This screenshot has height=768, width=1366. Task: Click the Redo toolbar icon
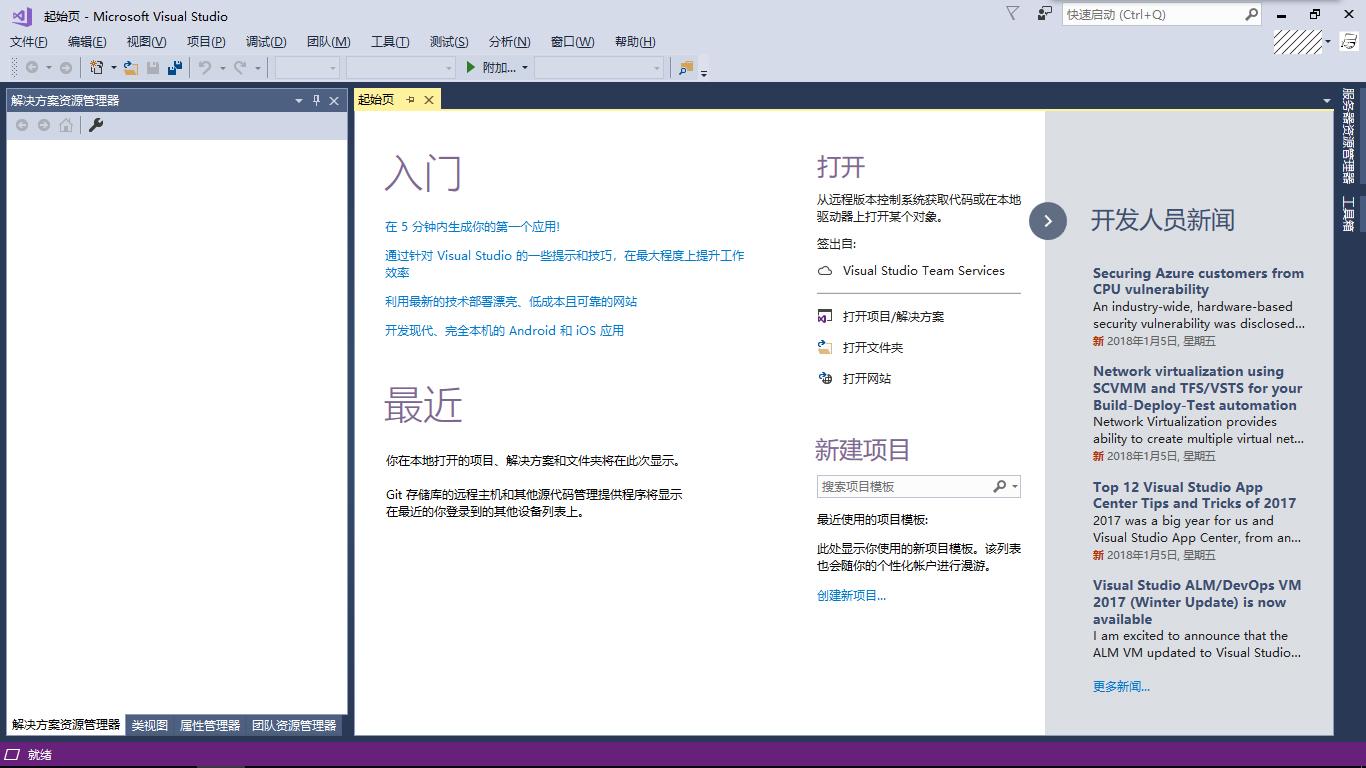tap(240, 68)
